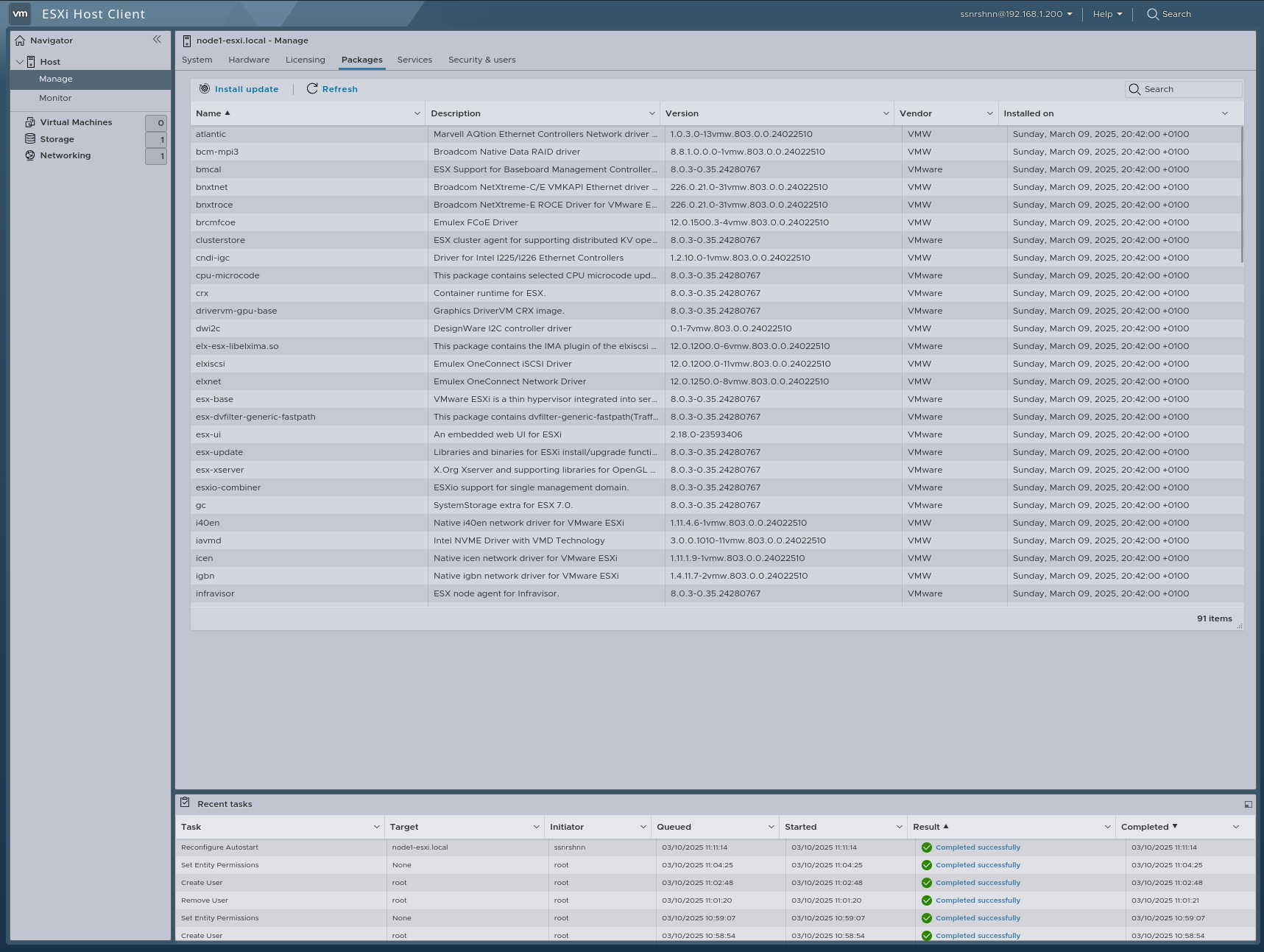Click Completed successfully link for Reconfigure Autostart
The height and width of the screenshot is (952, 1264).
977,847
